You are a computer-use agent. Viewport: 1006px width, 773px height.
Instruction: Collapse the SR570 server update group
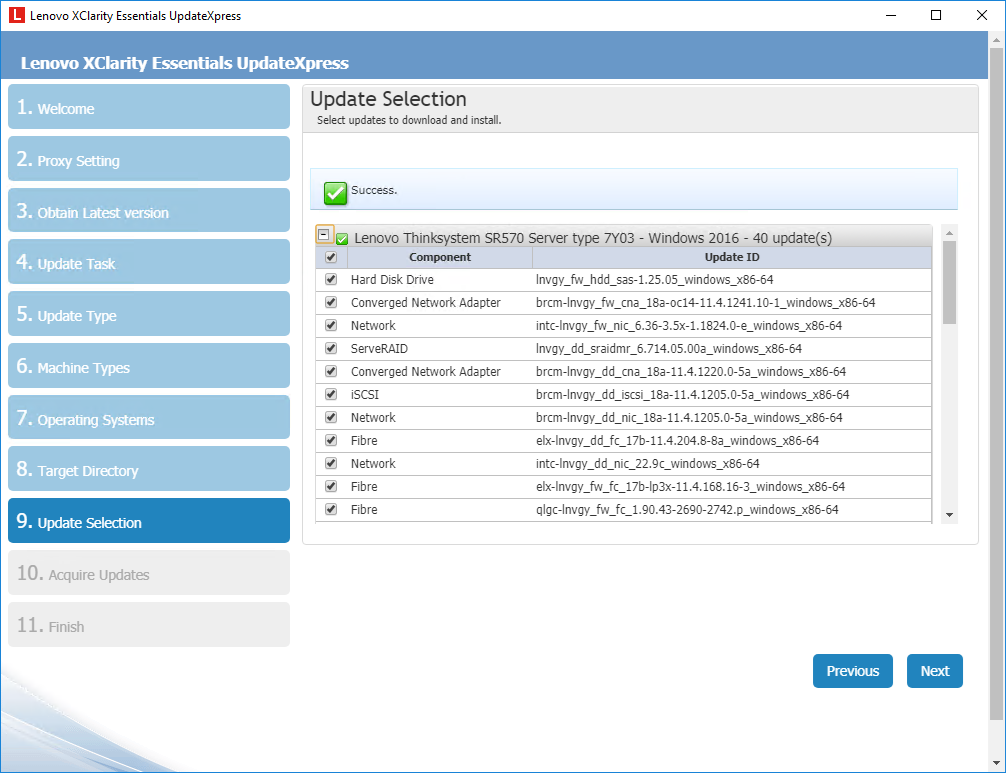tap(324, 235)
